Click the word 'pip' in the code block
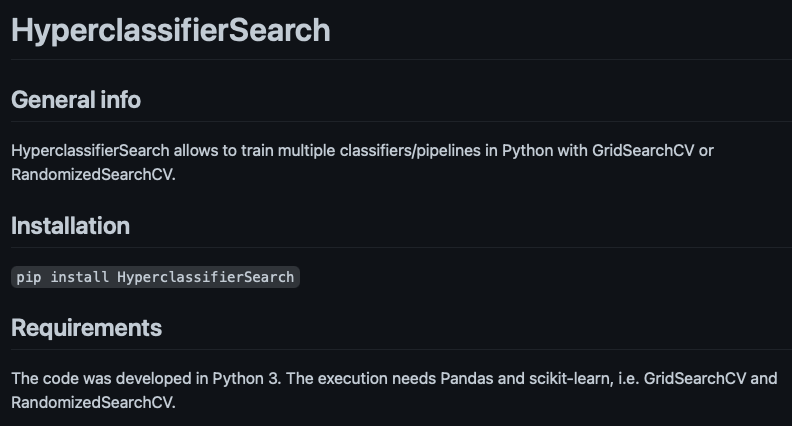This screenshot has height=426, width=792. [x=29, y=277]
